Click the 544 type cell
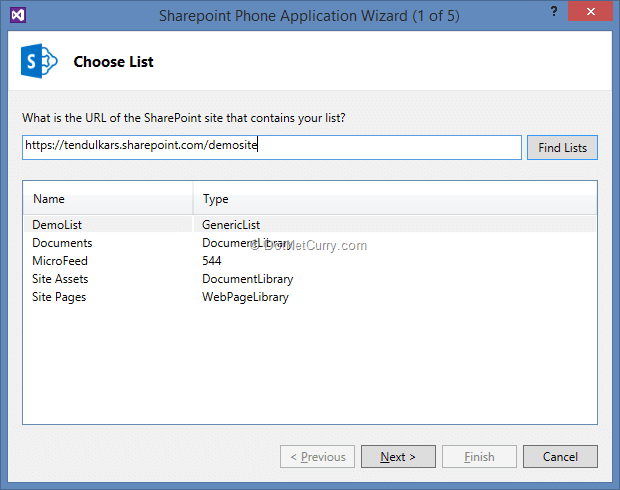Image resolution: width=620 pixels, height=490 pixels. coord(212,261)
